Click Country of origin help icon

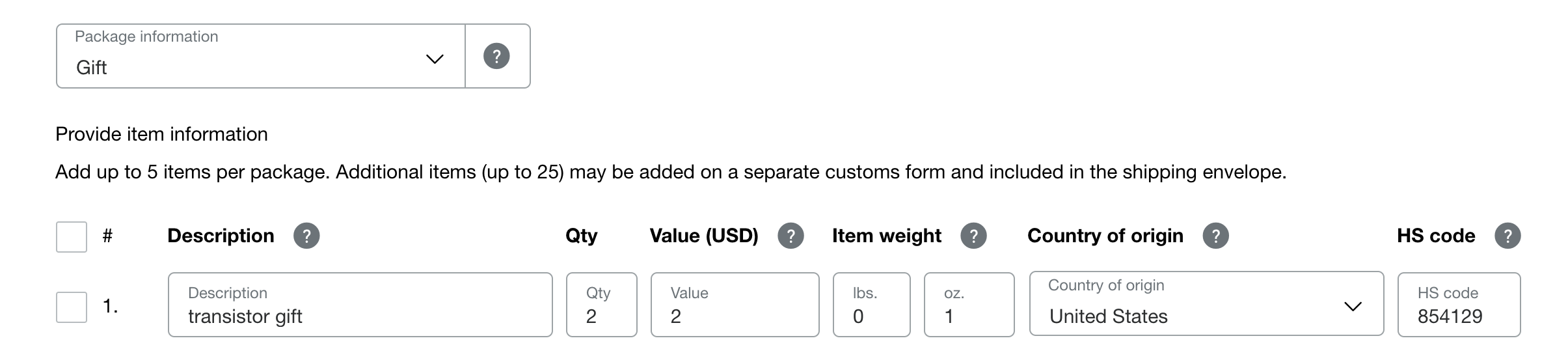click(x=1216, y=236)
